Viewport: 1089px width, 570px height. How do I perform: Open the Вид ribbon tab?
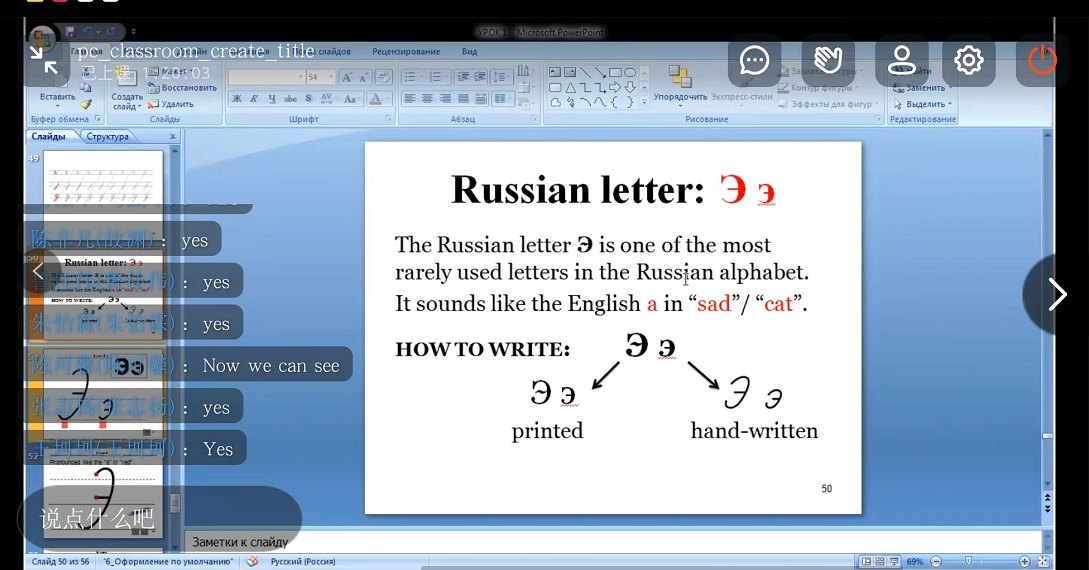[x=469, y=51]
